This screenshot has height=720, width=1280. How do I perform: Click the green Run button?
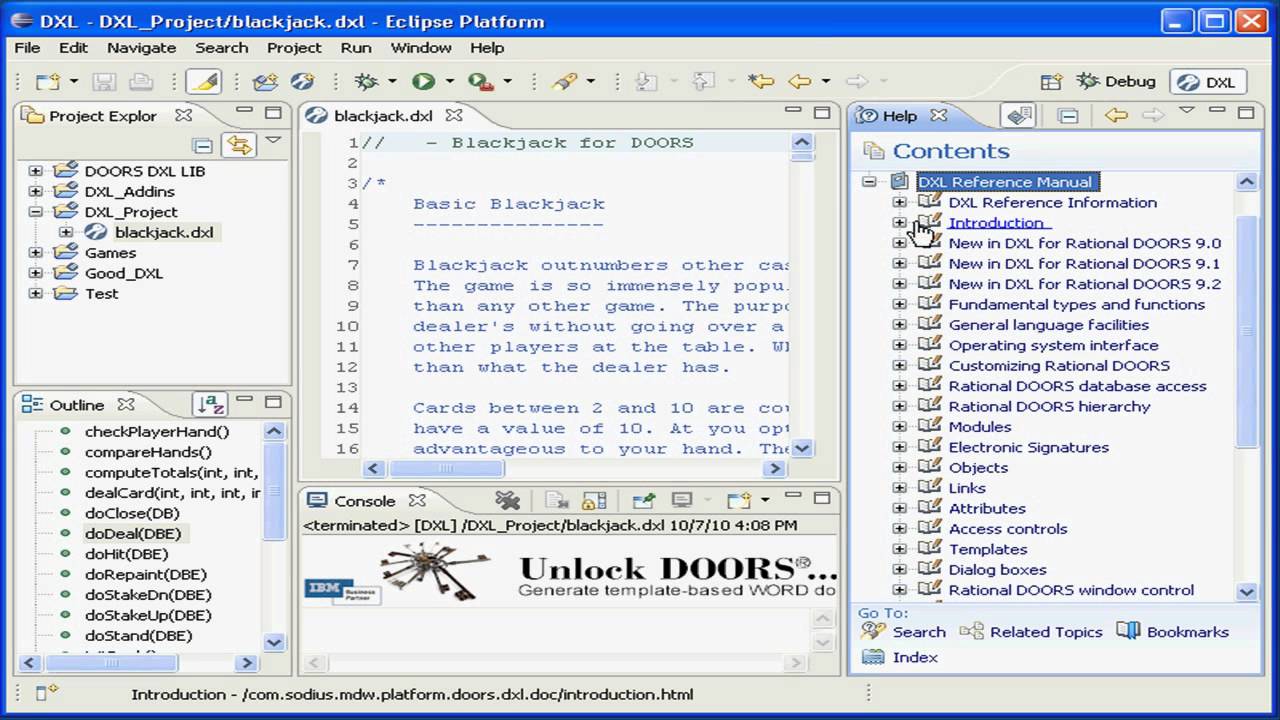click(x=423, y=82)
